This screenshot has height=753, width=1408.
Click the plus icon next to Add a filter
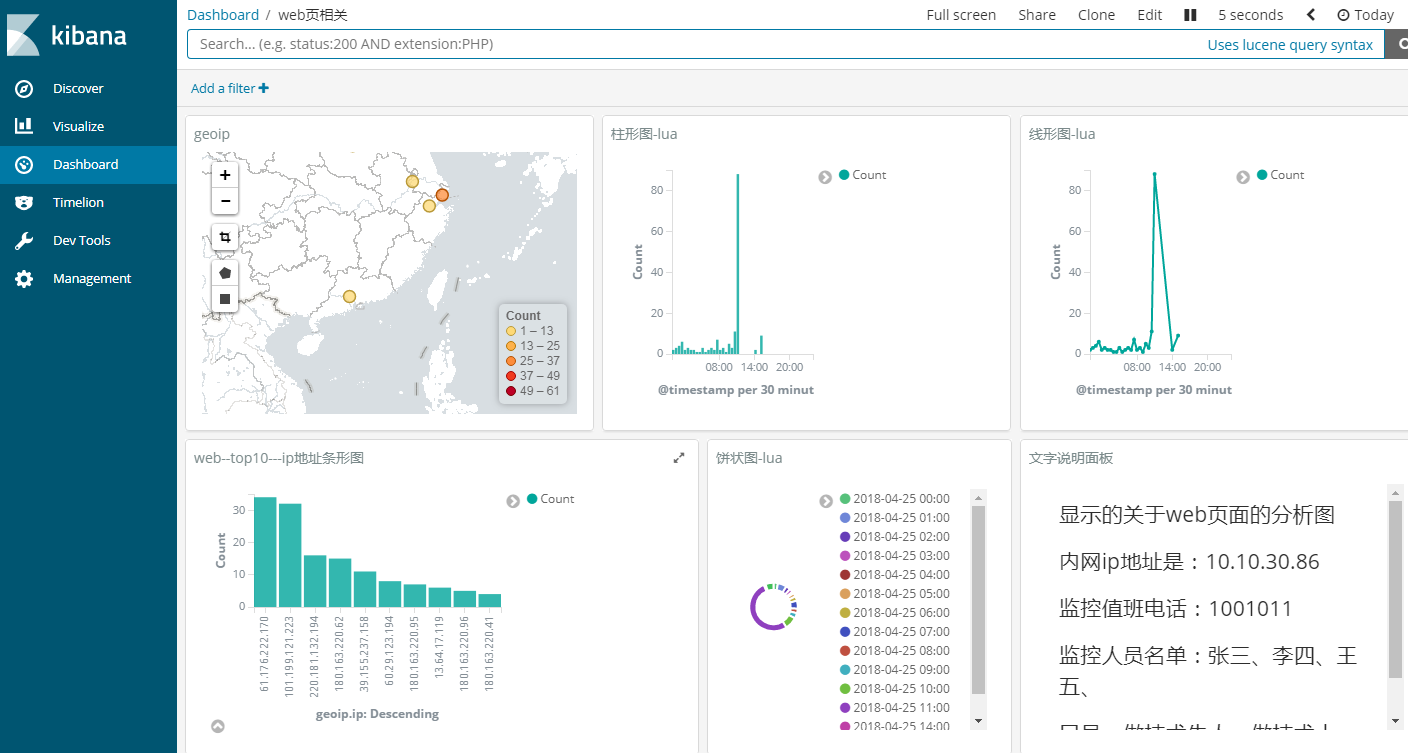[264, 88]
